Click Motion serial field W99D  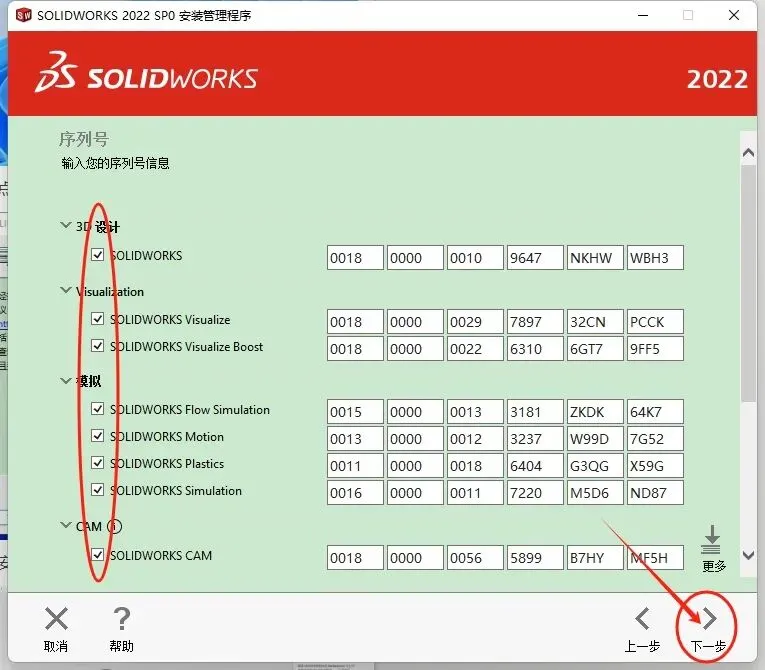[x=595, y=439]
